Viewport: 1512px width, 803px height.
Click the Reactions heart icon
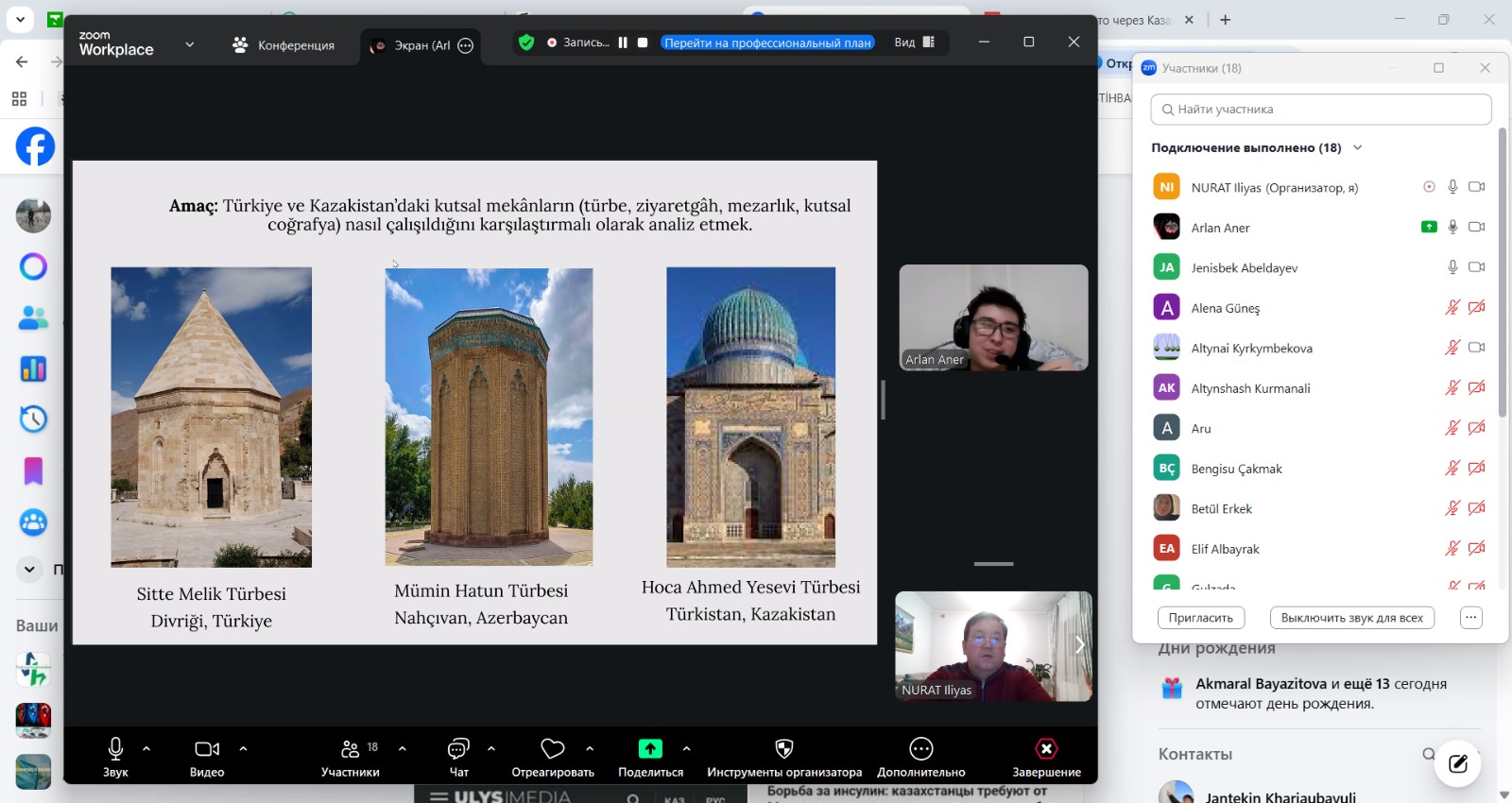pos(553,749)
